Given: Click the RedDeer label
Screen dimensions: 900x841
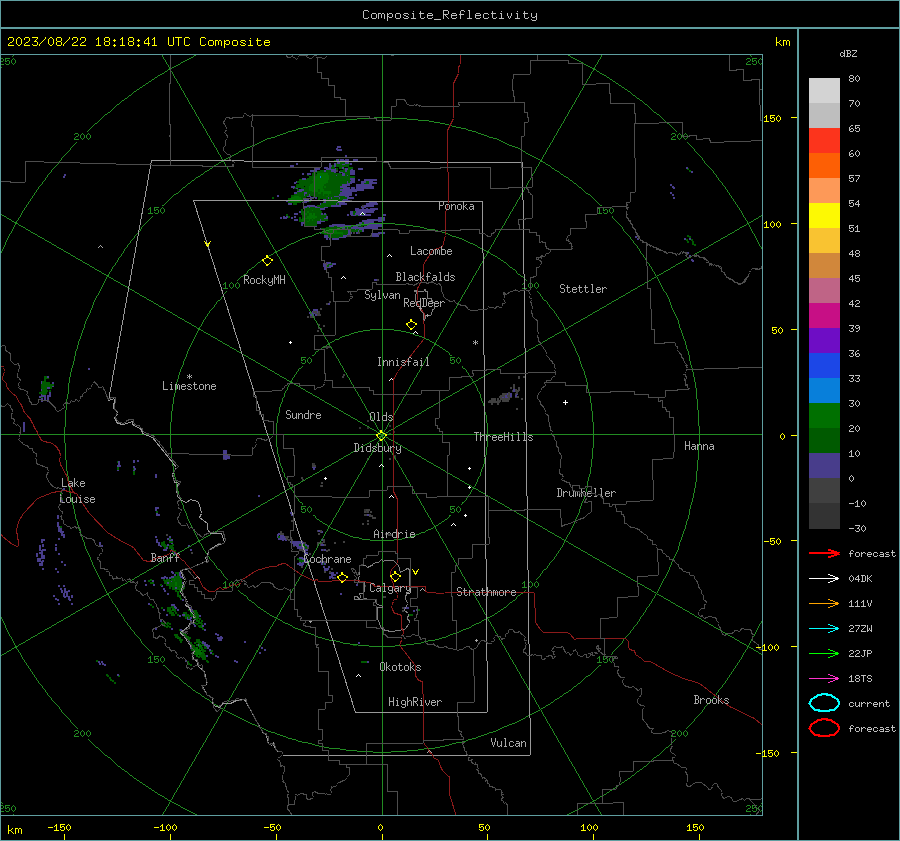Looking at the screenshot, I should tap(424, 303).
